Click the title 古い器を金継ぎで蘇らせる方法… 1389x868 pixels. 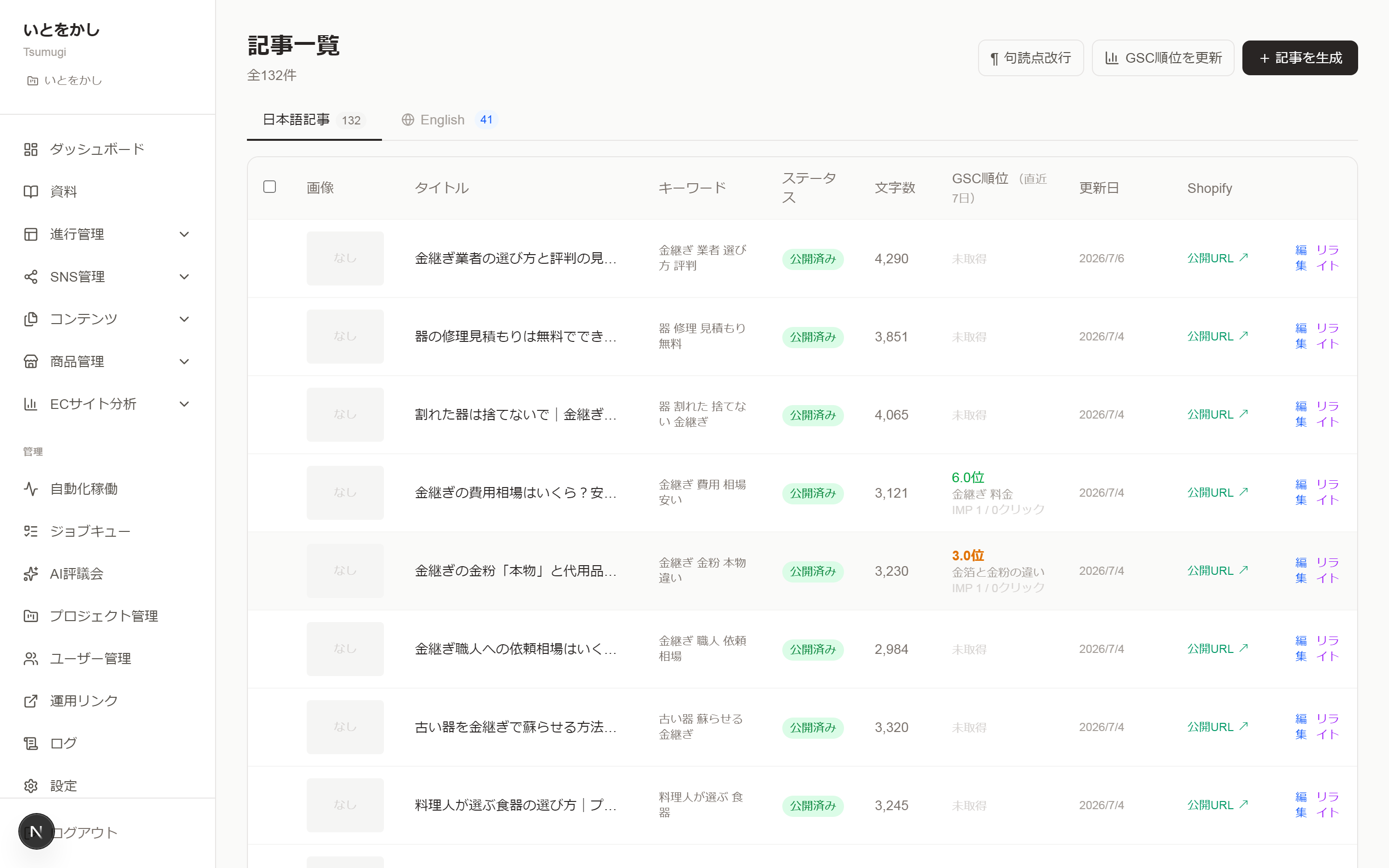[516, 727]
